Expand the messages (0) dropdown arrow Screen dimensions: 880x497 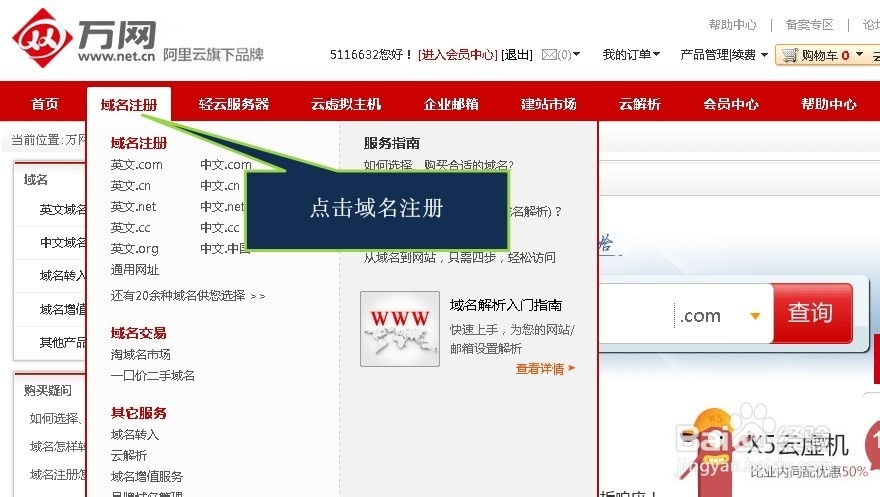(x=576, y=54)
